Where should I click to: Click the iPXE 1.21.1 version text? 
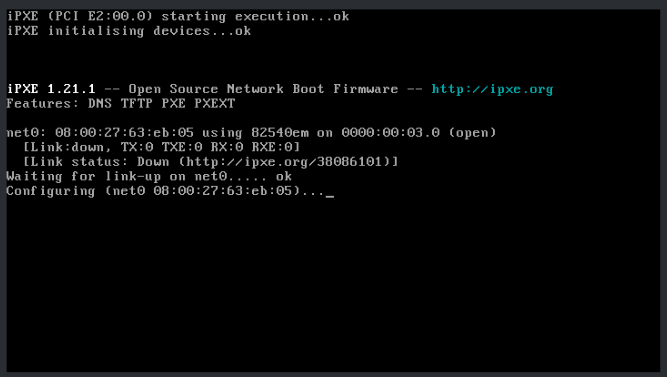click(51, 89)
